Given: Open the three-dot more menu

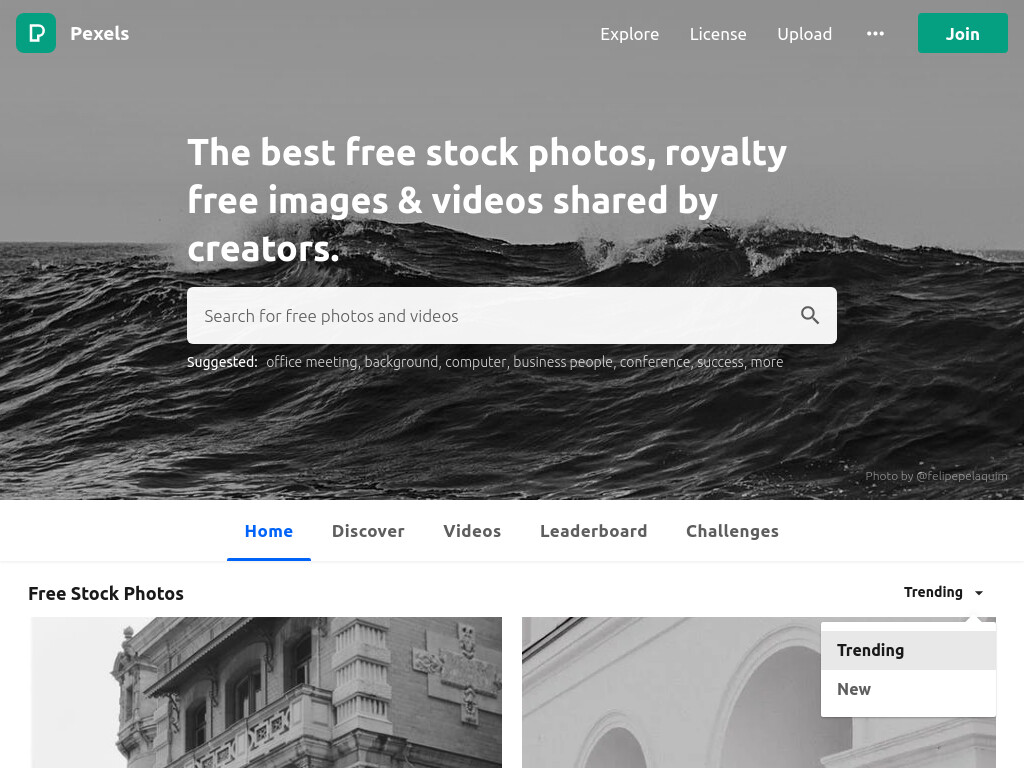Looking at the screenshot, I should click(875, 33).
